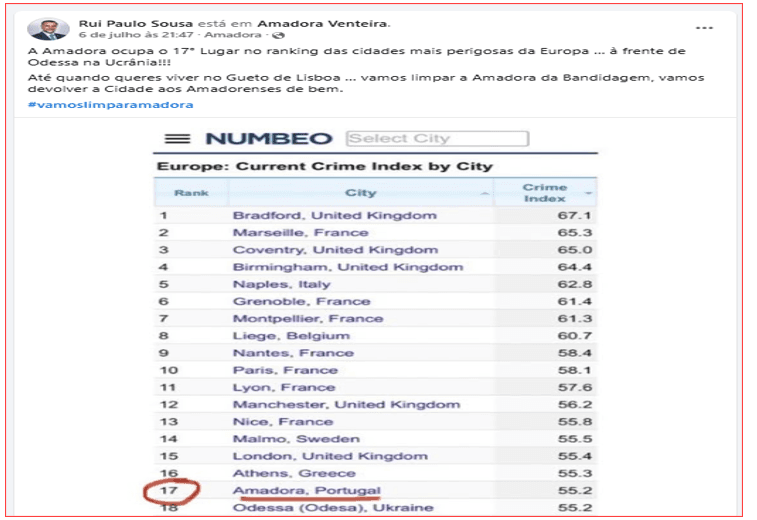Click the Odessa (Odesa), Ukraine link
The width and height of the screenshot is (757, 520).
tap(333, 507)
